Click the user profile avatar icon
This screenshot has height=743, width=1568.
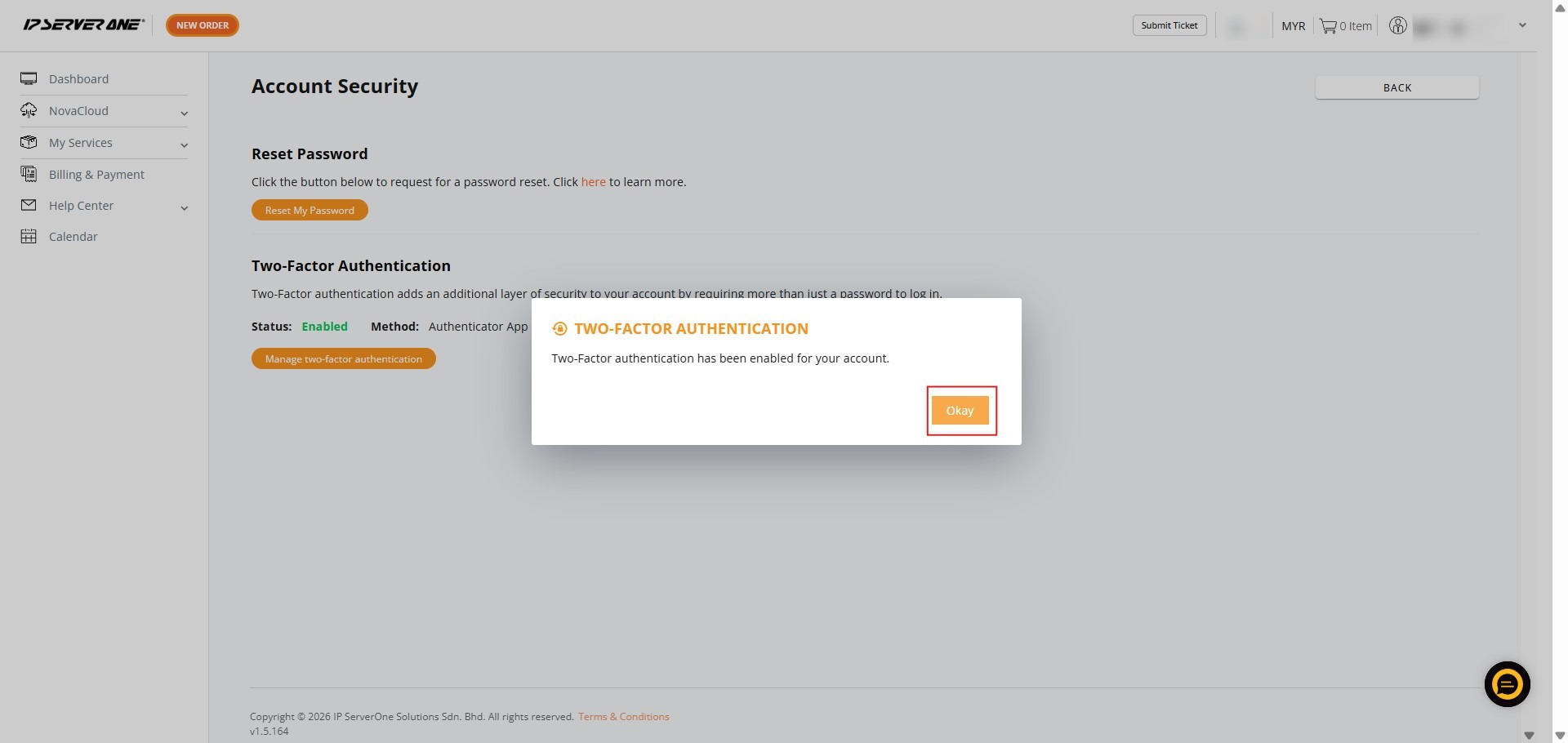1398,26
